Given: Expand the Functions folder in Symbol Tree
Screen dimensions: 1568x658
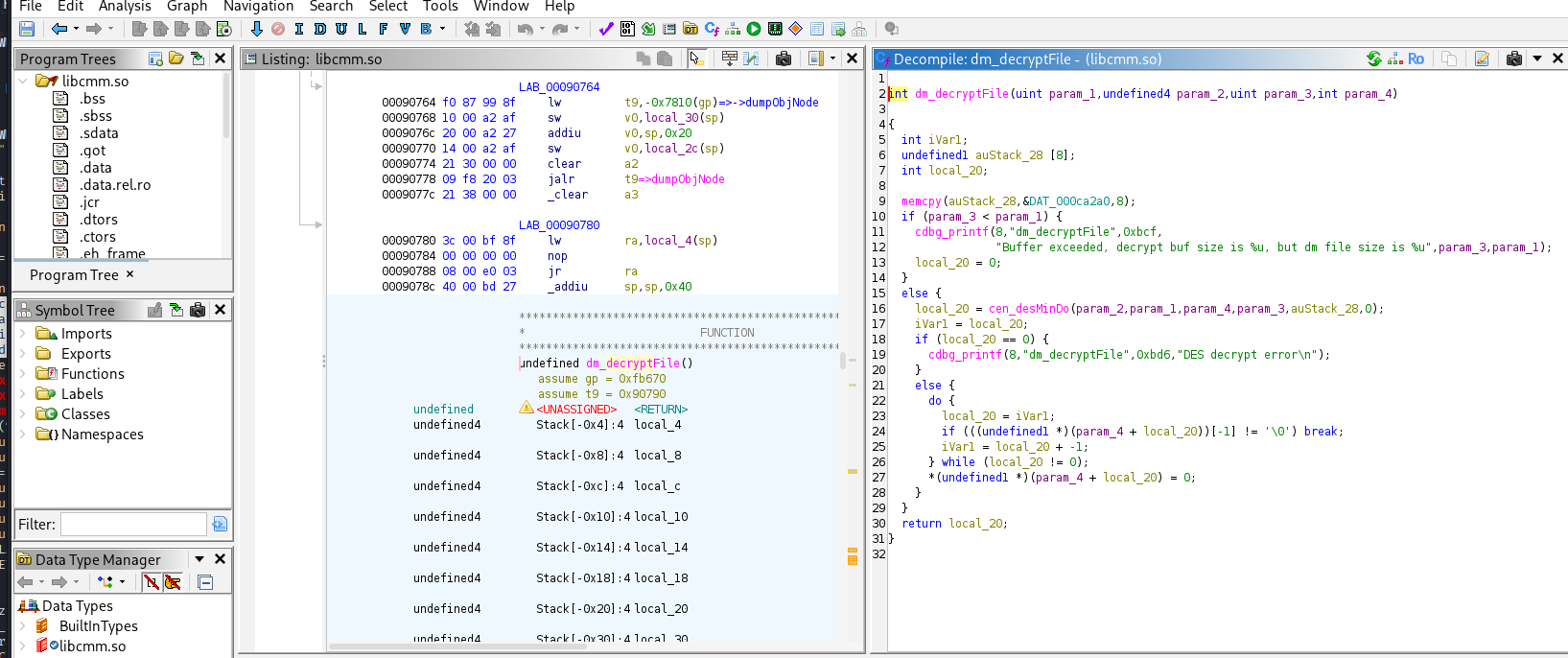Looking at the screenshot, I should (23, 374).
